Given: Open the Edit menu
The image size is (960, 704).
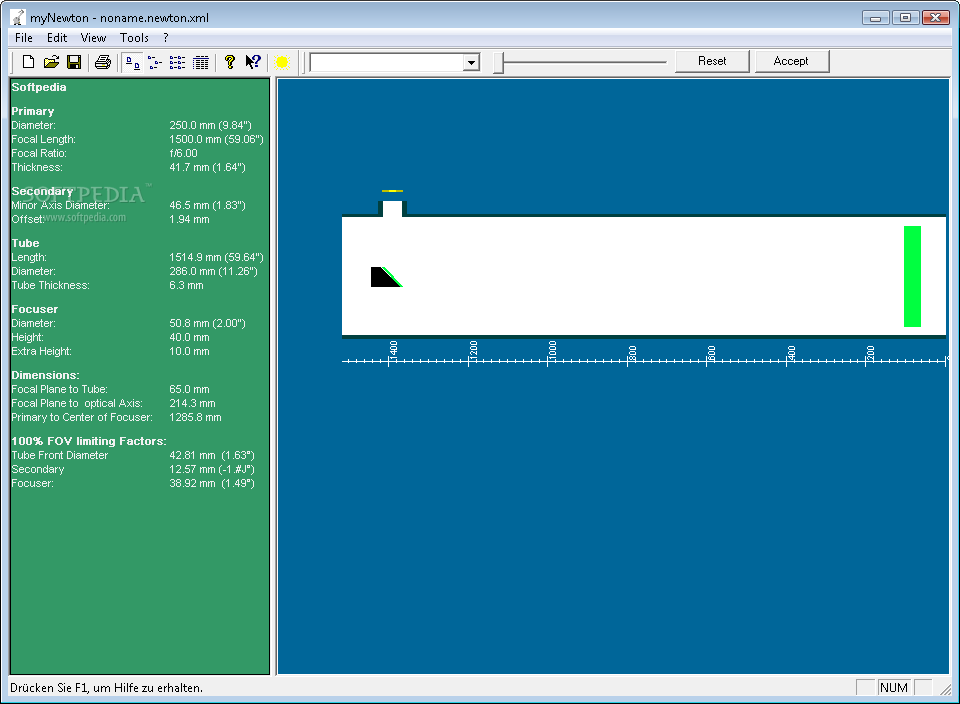Looking at the screenshot, I should click(57, 38).
